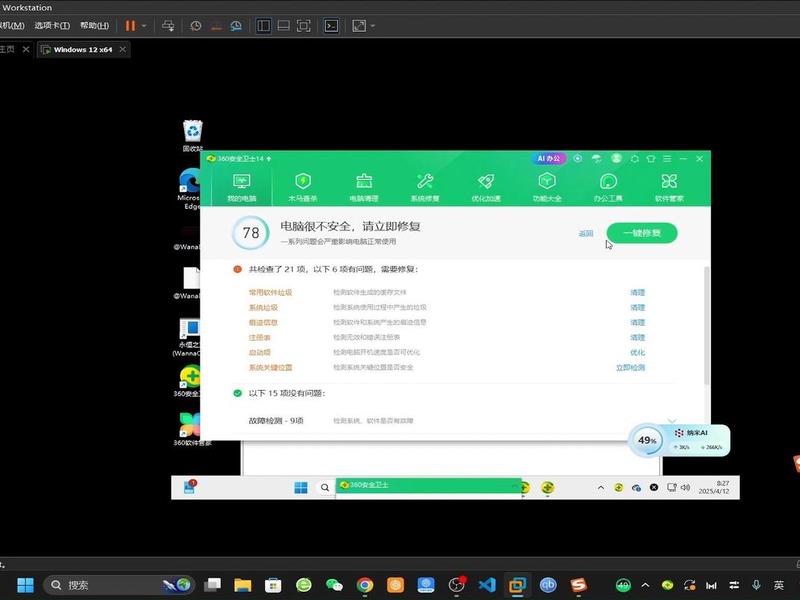This screenshot has height=600, width=800.
Task: Open 我的电脑 tab in 360 Safe
Action: click(x=241, y=187)
